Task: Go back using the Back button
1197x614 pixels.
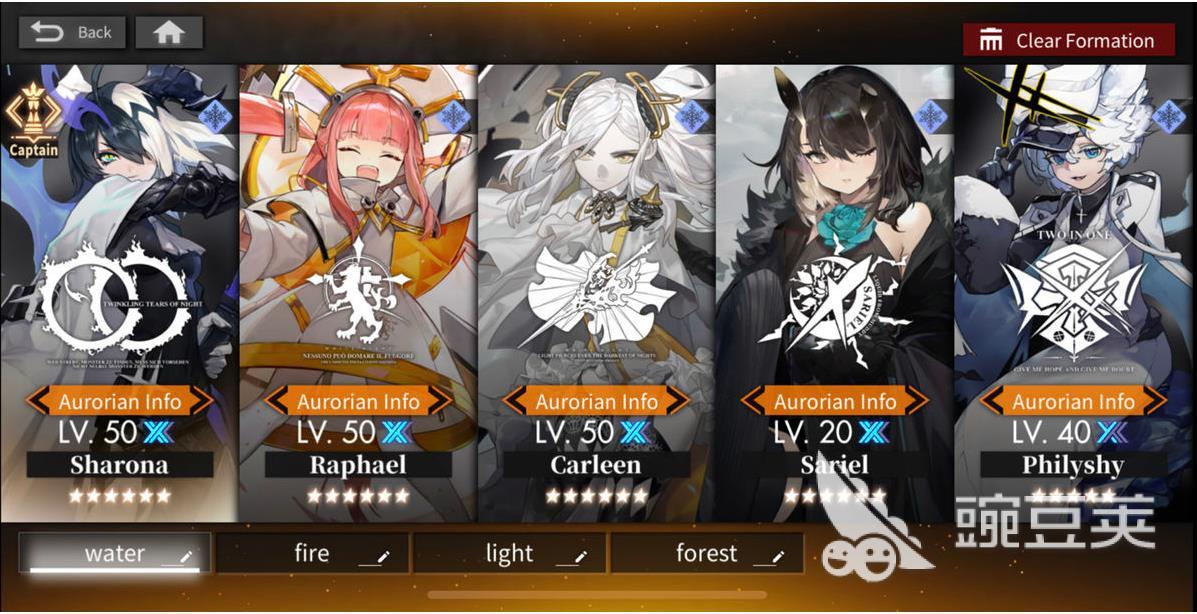Action: coord(73,33)
